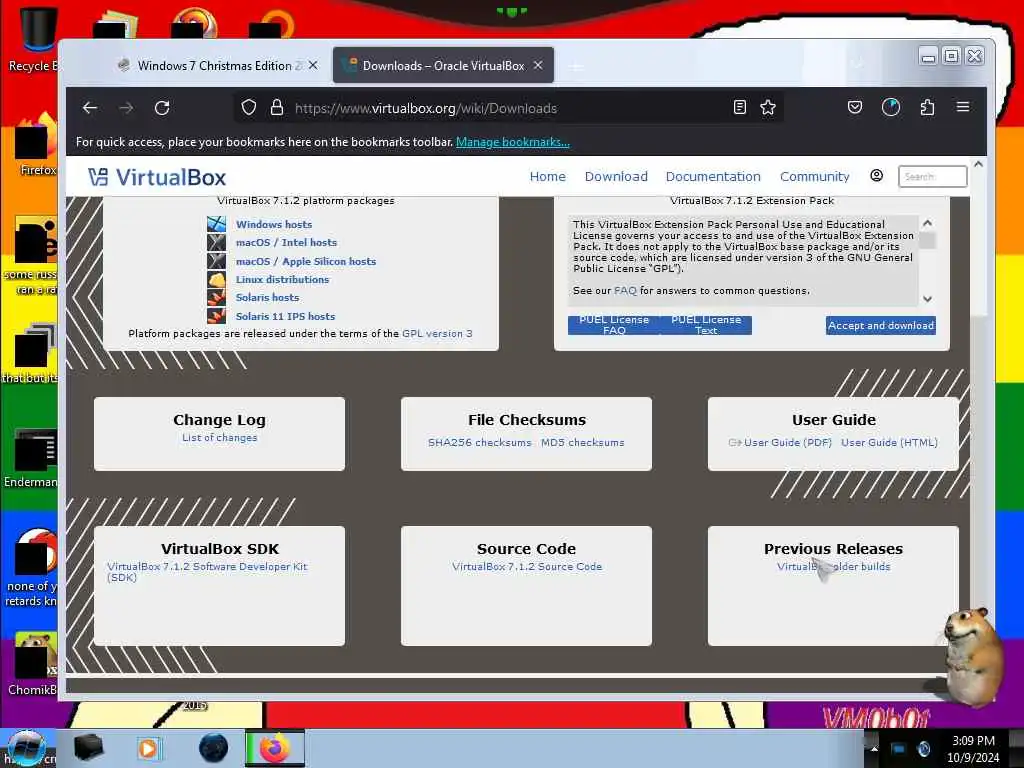Click the PUEL License FAQ button
The image size is (1024, 768).
[x=614, y=325]
